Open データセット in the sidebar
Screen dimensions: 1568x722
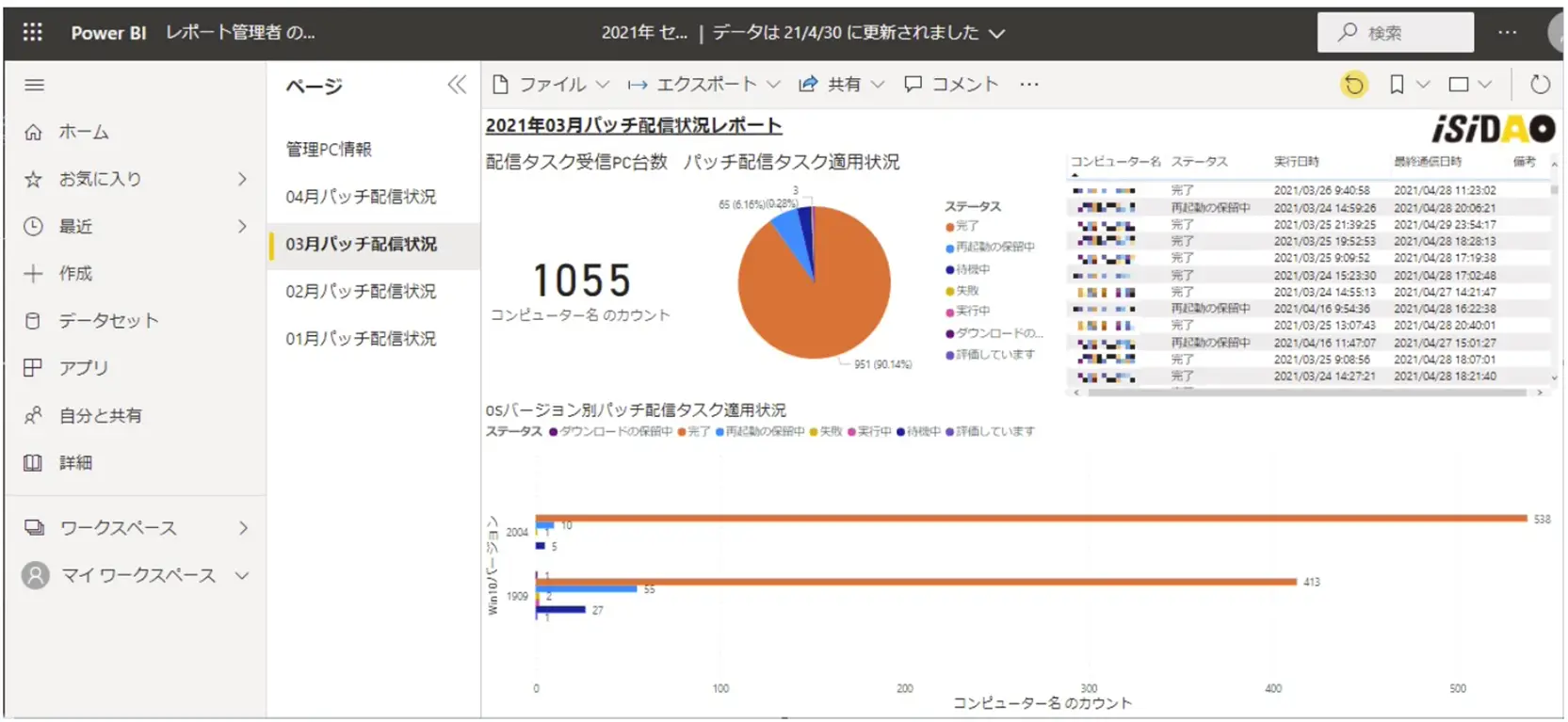tap(109, 320)
